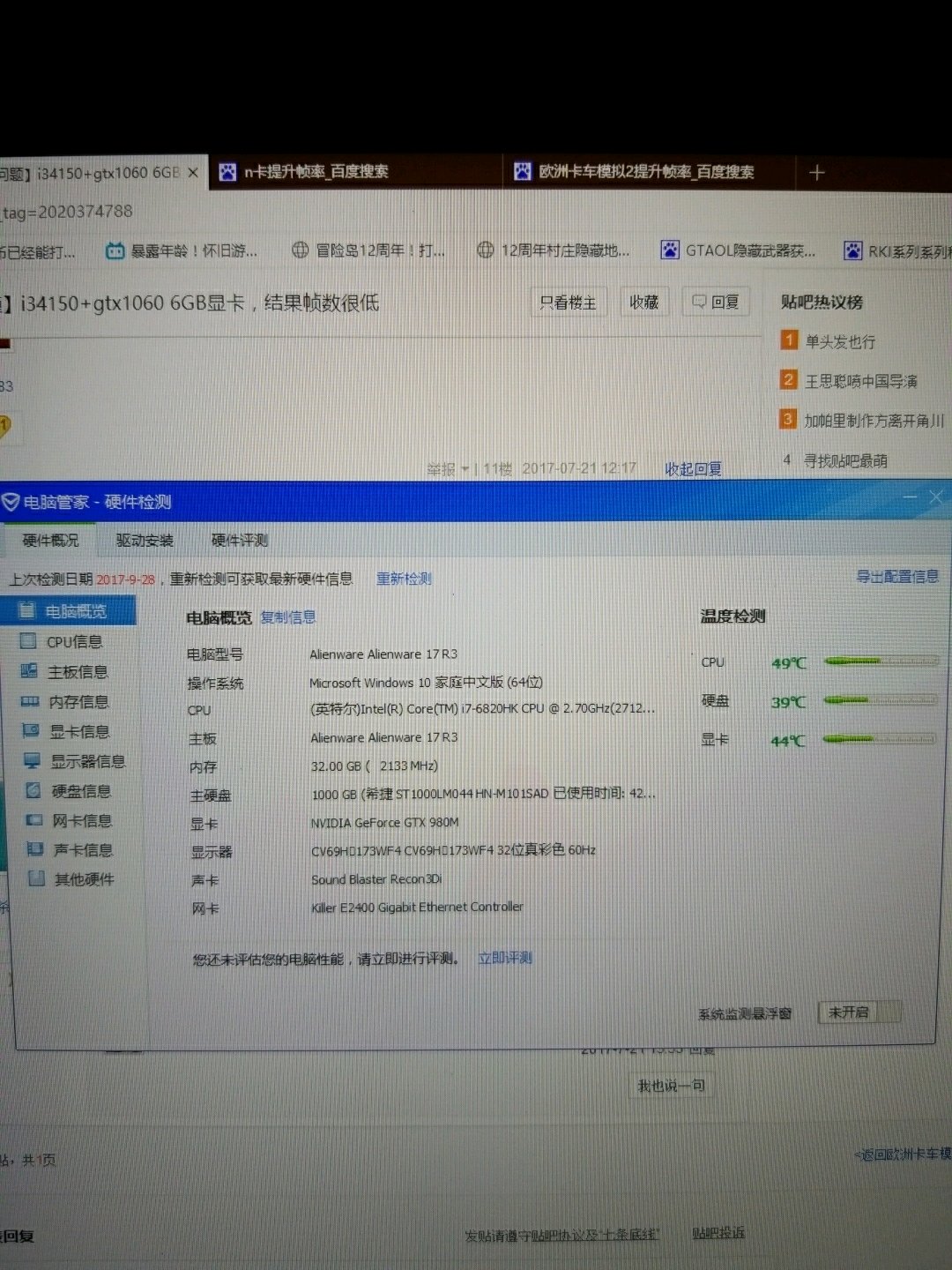
Task: Click the 收起回复 link
Action: click(693, 468)
